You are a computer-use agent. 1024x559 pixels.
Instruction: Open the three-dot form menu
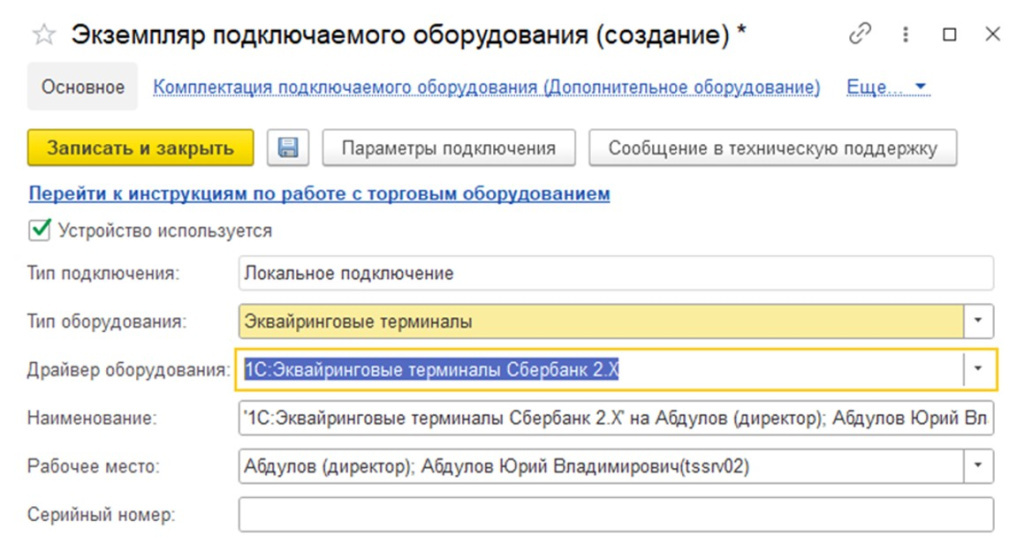905,34
